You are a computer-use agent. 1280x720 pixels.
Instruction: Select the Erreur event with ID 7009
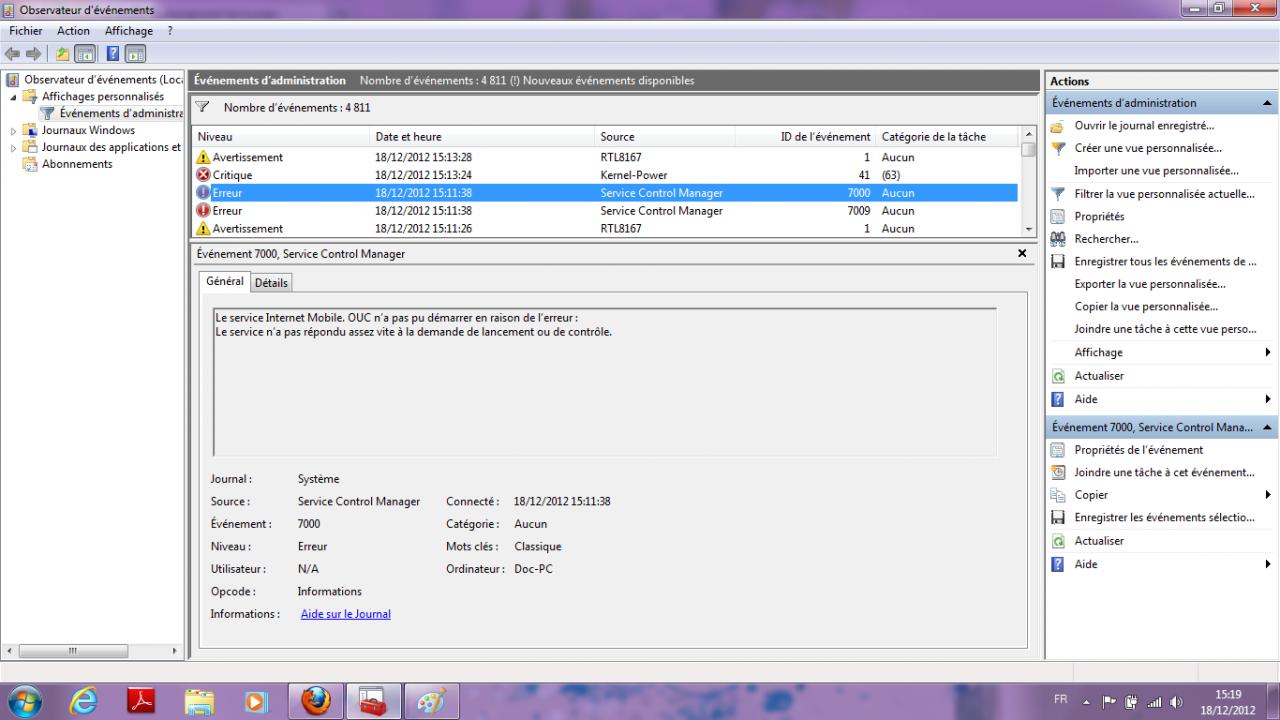[x=605, y=211]
